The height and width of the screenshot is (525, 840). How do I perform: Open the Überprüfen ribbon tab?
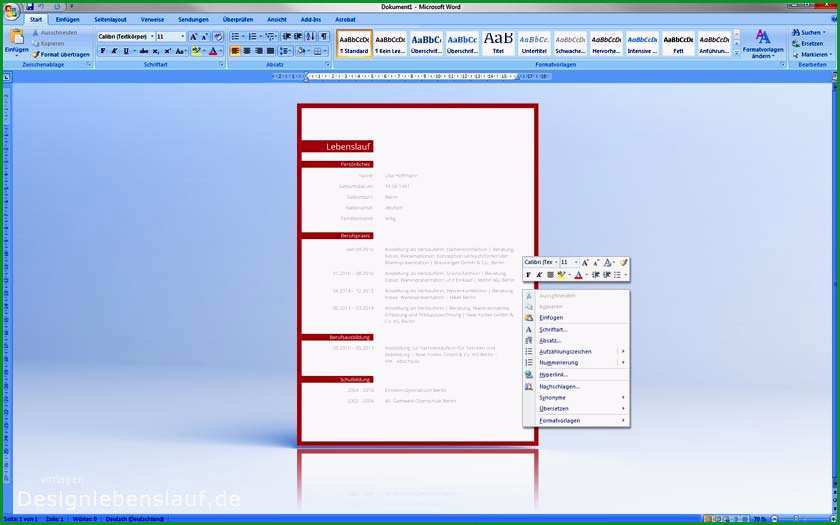pyautogui.click(x=238, y=20)
